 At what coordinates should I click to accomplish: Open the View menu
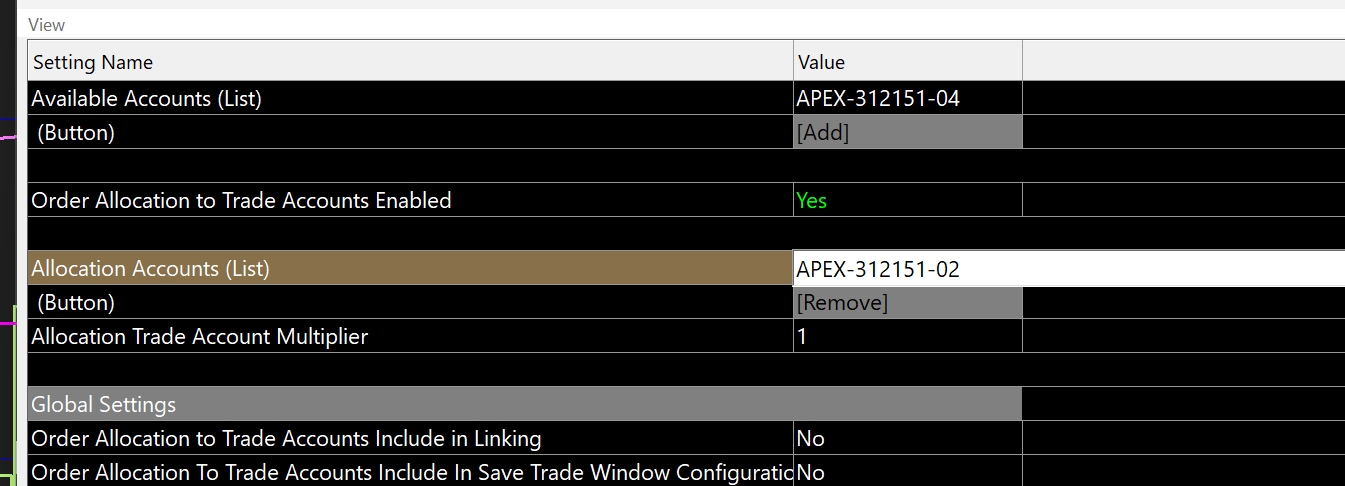[x=46, y=24]
